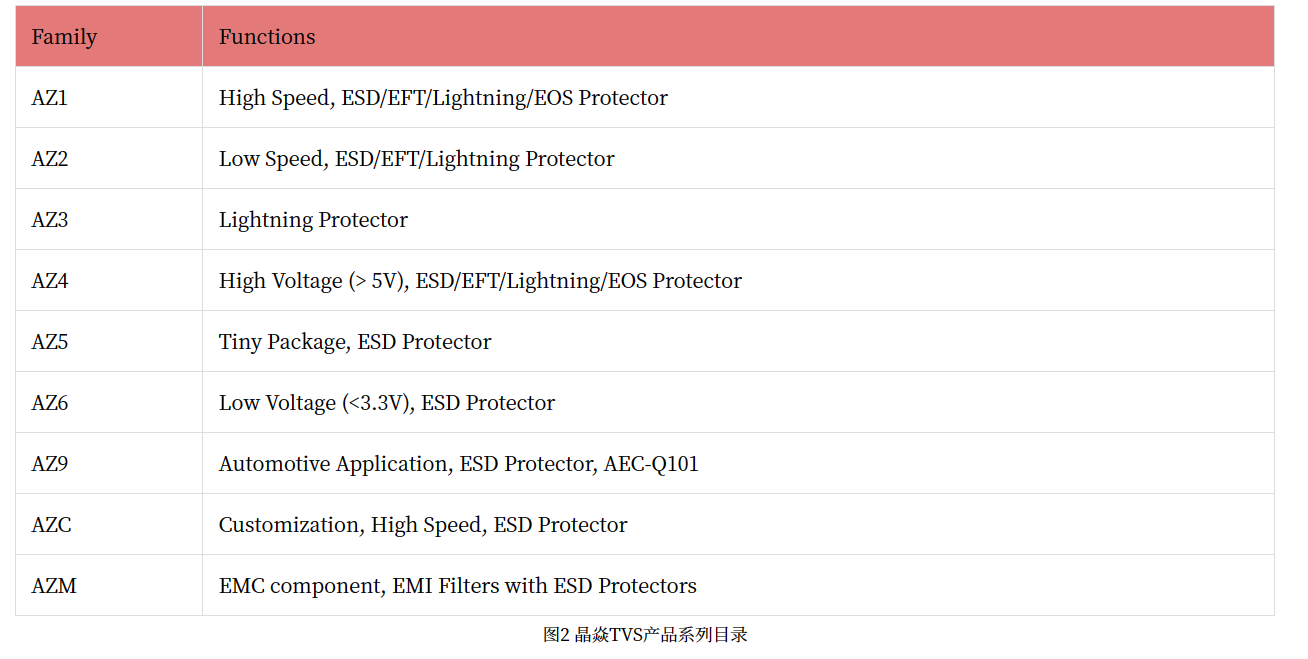This screenshot has height=659, width=1308.
Task: Click the Low Speed ESD/EFT/Lightning Protector text
Action: point(416,159)
